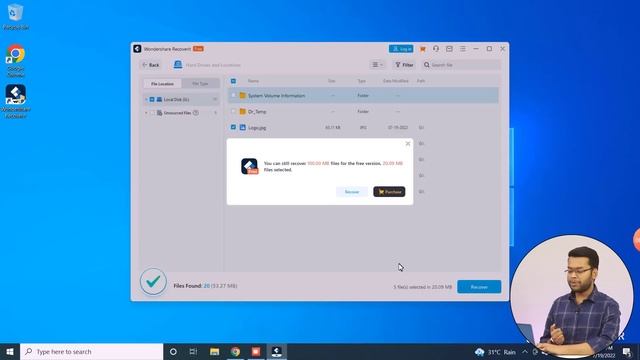Go Back to the previous screen
The image size is (640, 360).
point(151,65)
